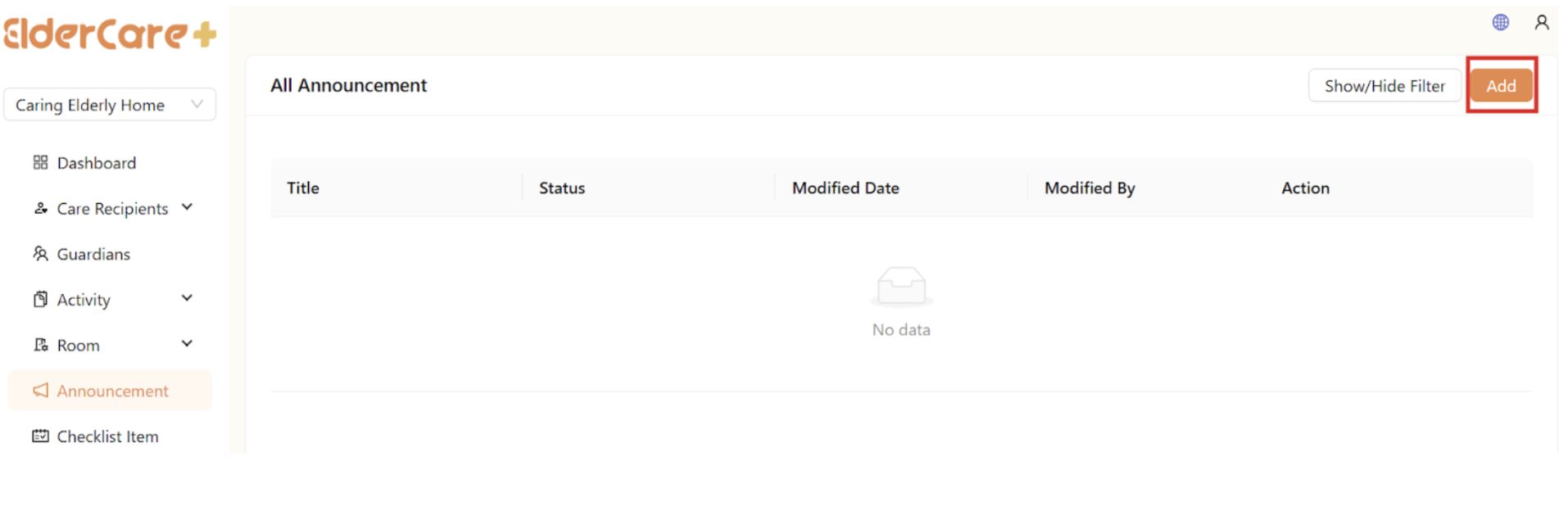Click the Dashboard grid icon

tap(40, 163)
